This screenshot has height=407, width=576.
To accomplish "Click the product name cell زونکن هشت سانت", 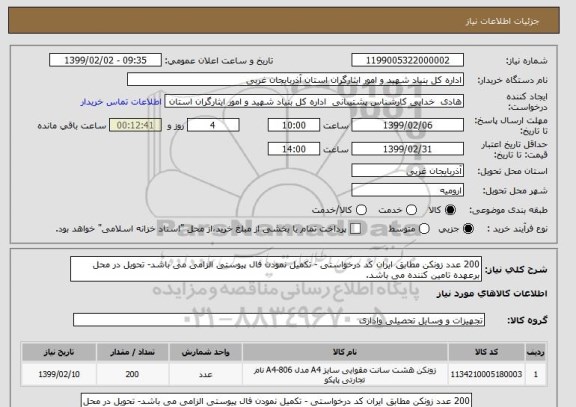I will pyautogui.click(x=345, y=374).
